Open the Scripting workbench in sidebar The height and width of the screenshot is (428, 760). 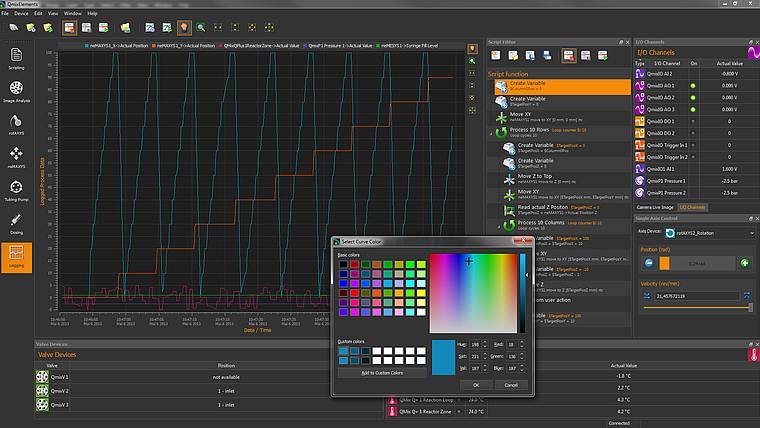pos(16,58)
